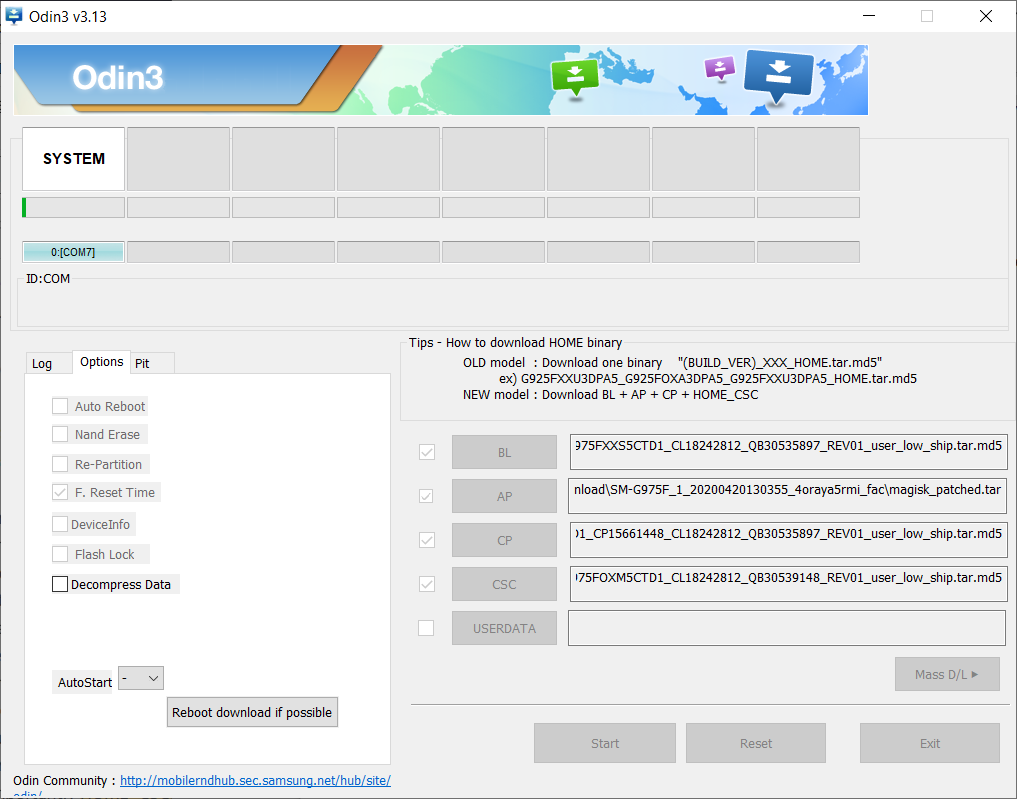This screenshot has height=799, width=1017.
Task: Minimize the Odin3 window
Action: 869,16
